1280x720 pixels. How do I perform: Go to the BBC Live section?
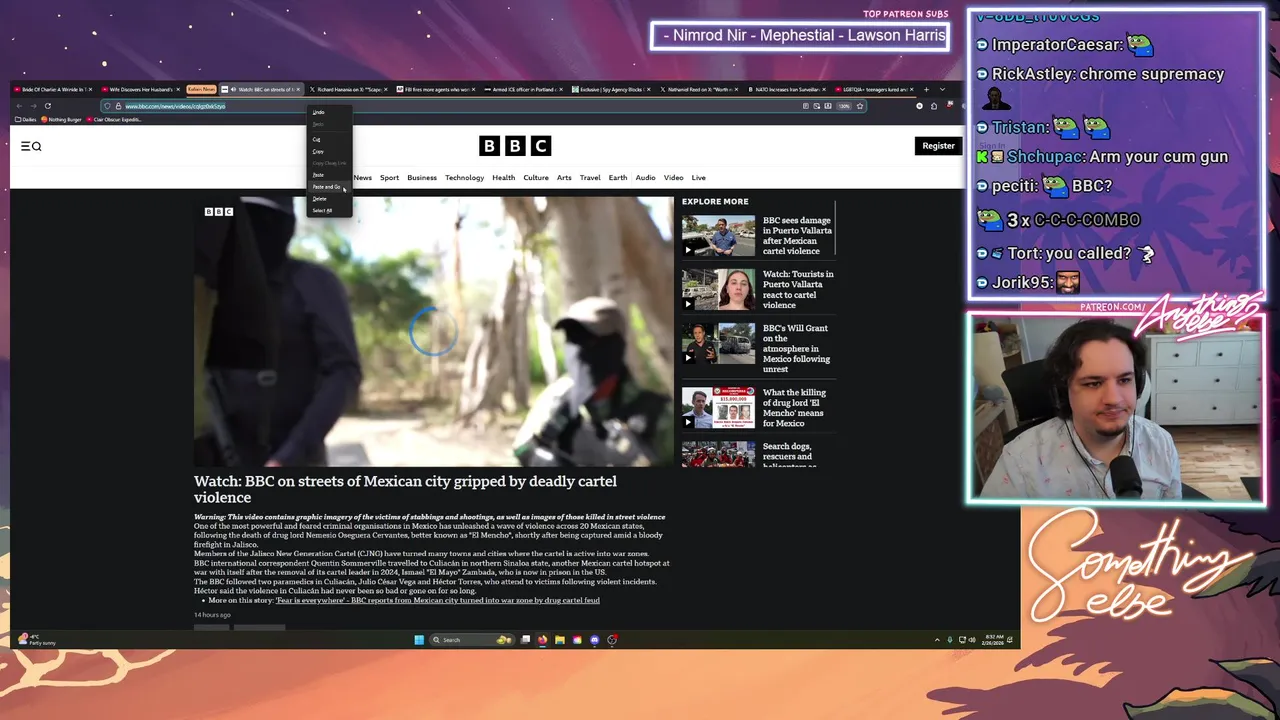point(699,178)
